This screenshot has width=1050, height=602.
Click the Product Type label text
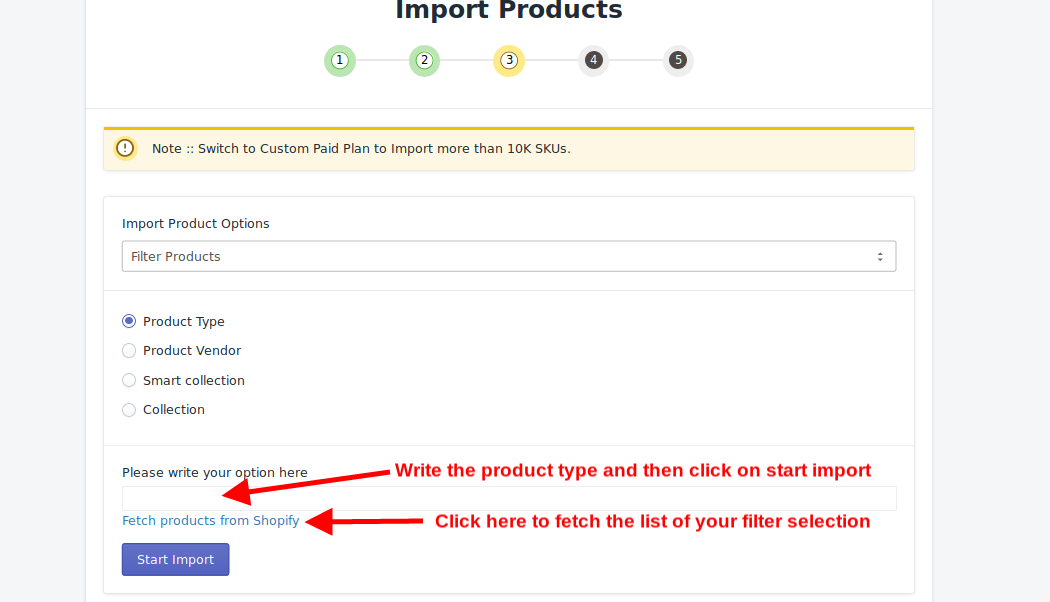[183, 321]
